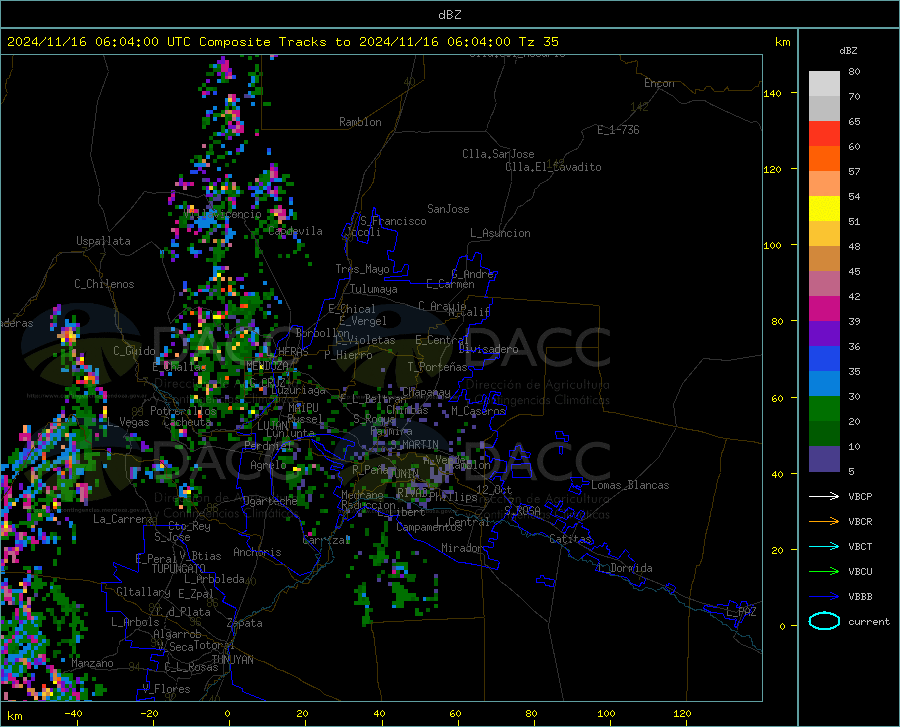Click the 'current' legend label
Image resolution: width=900 pixels, height=727 pixels.
tap(869, 621)
